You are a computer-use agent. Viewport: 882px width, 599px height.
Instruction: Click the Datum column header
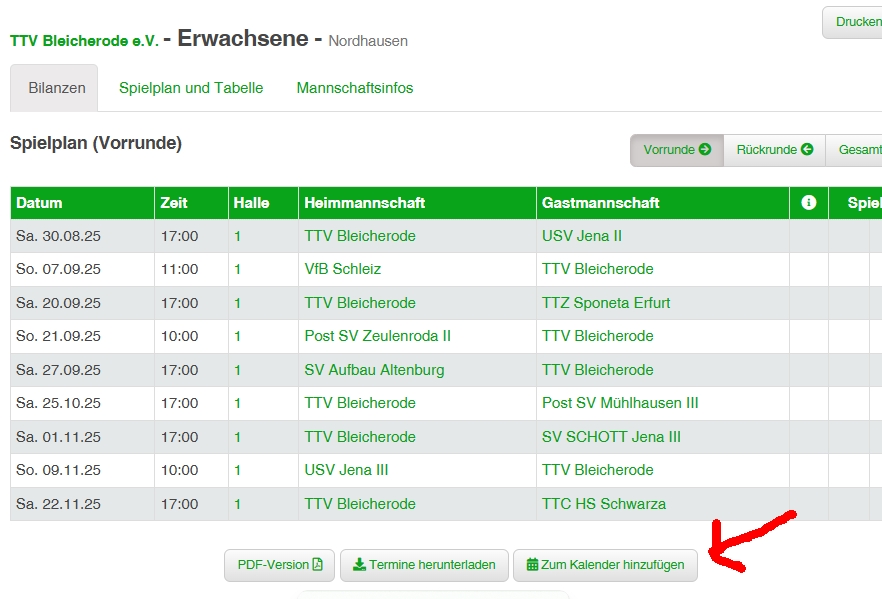[x=82, y=202]
